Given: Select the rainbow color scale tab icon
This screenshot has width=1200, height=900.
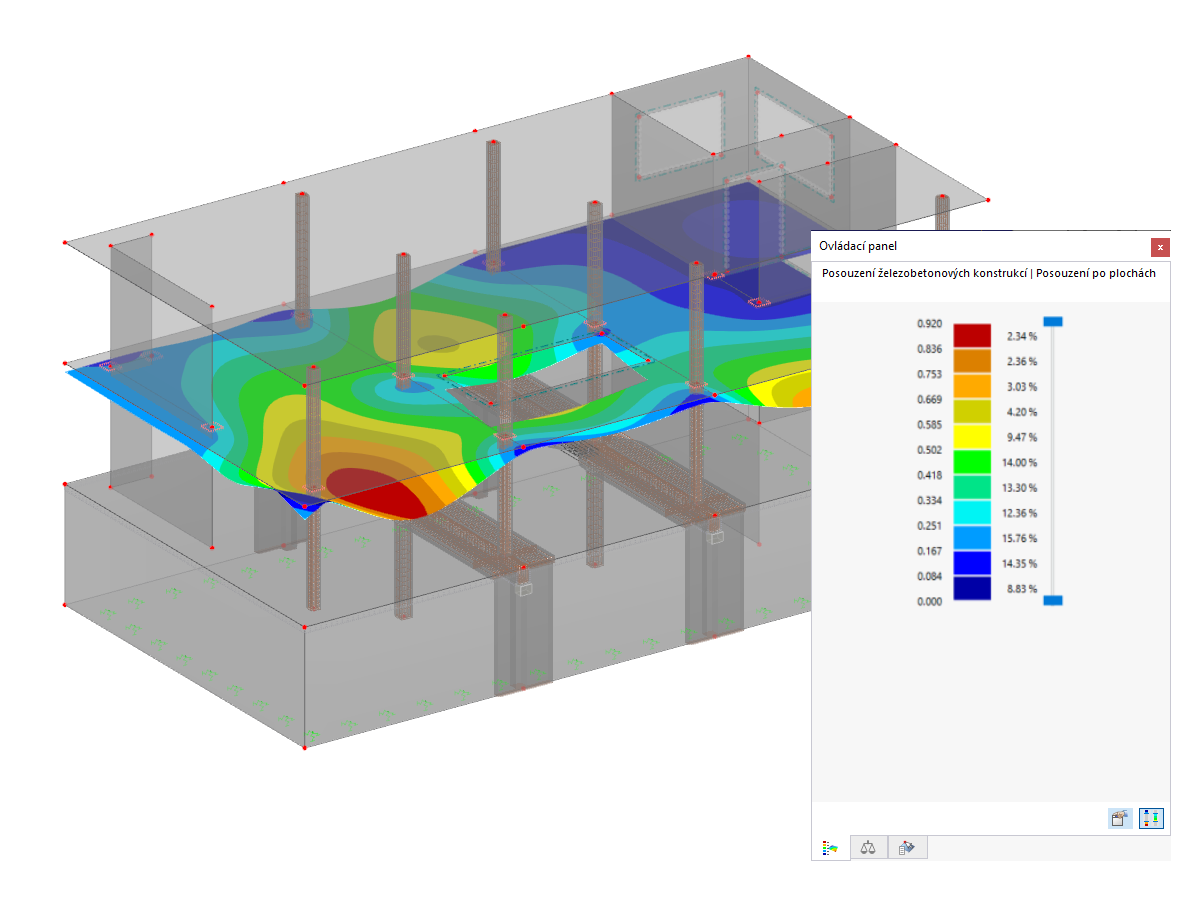Looking at the screenshot, I should pos(832,847).
